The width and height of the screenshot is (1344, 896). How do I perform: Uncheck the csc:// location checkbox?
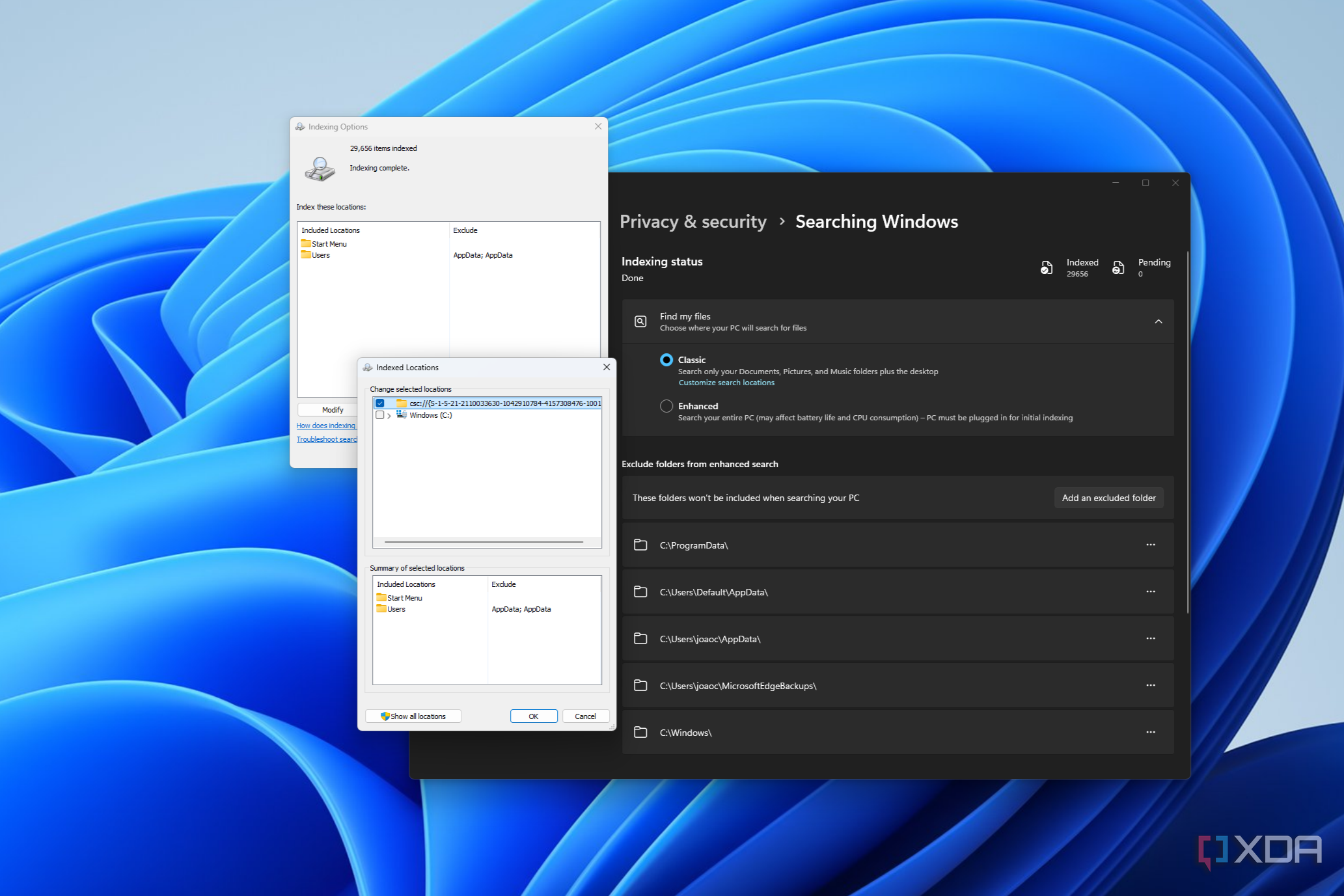point(380,403)
